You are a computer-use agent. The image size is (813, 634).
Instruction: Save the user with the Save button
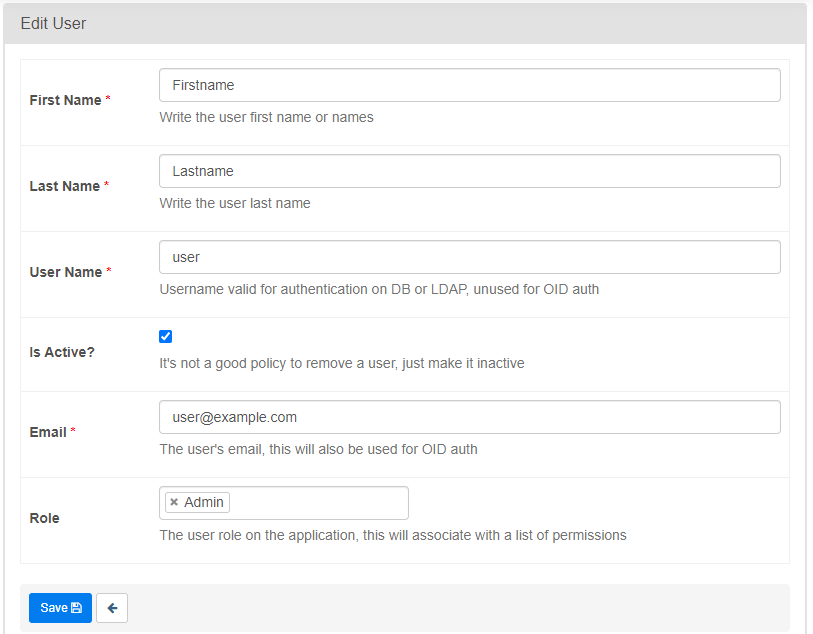[60, 608]
